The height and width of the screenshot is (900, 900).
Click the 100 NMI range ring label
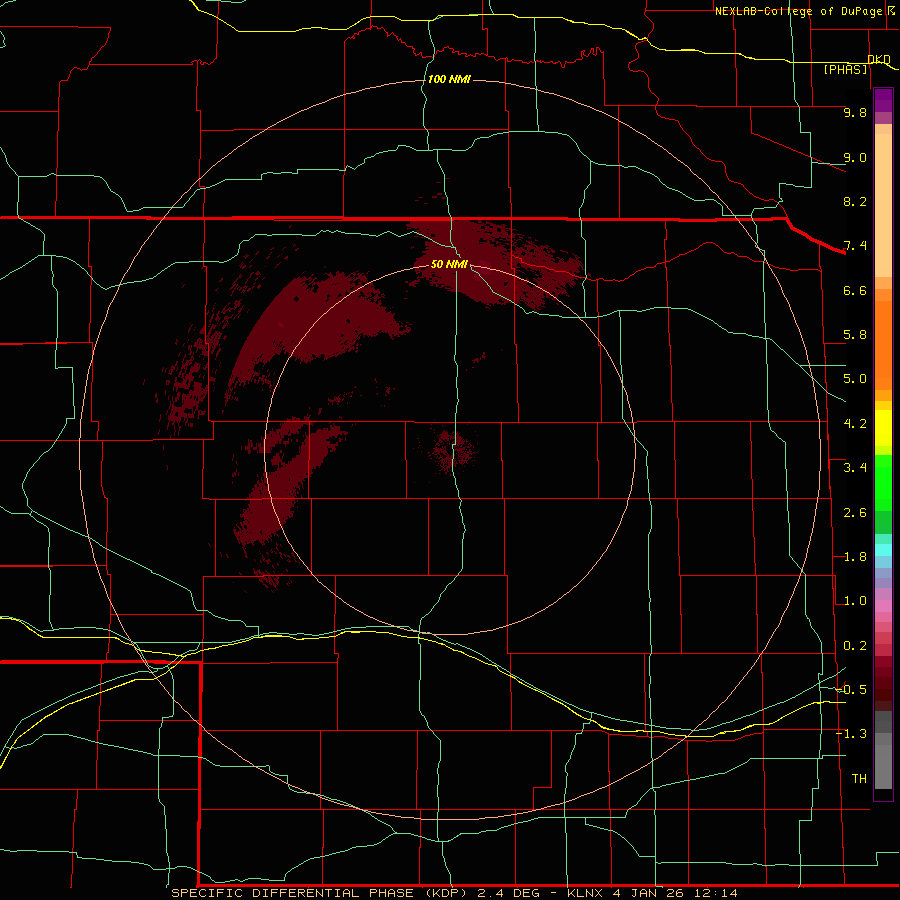coord(449,79)
